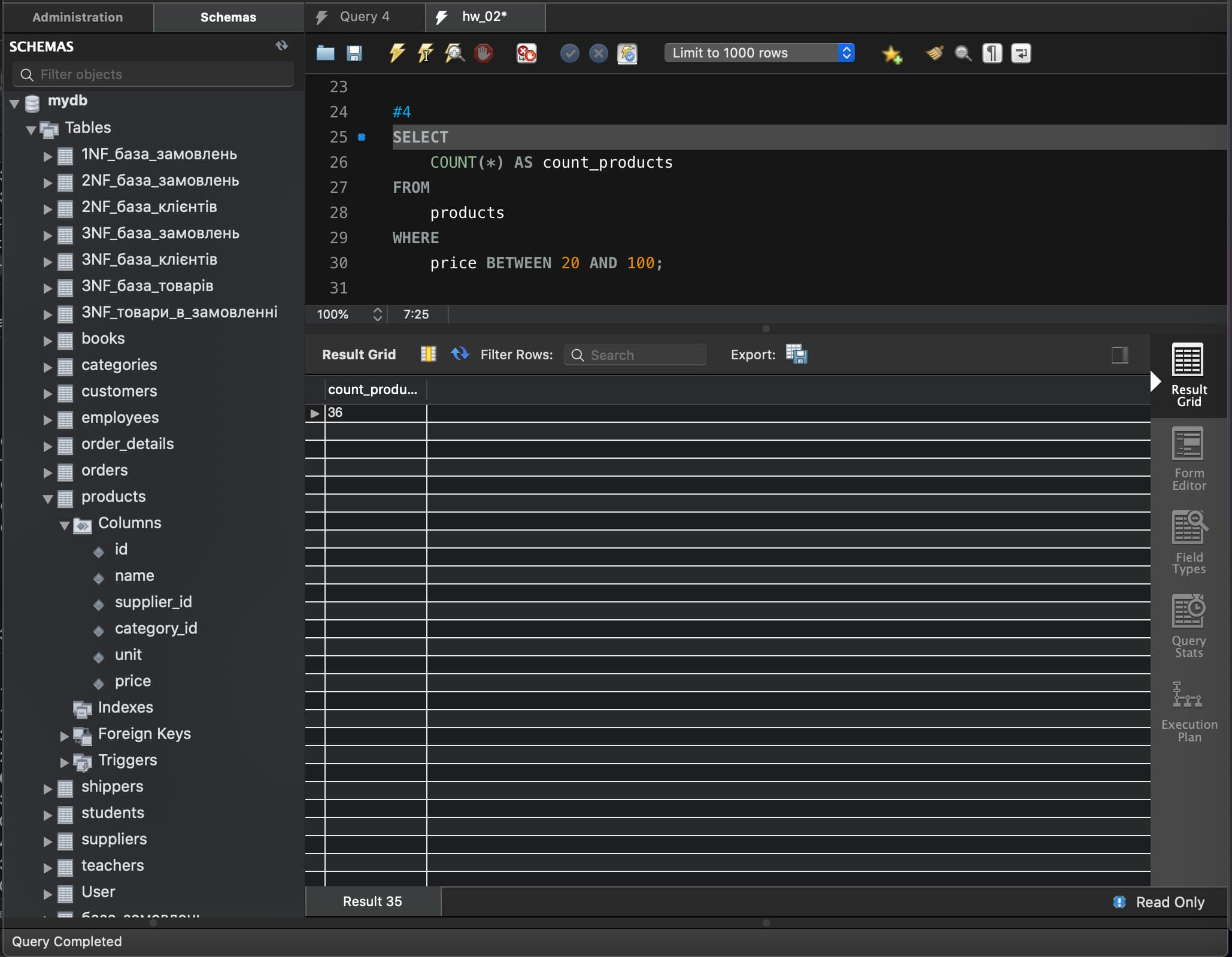Open Query 4 editor tab
Viewport: 1232px width, 957px height.
(x=365, y=17)
